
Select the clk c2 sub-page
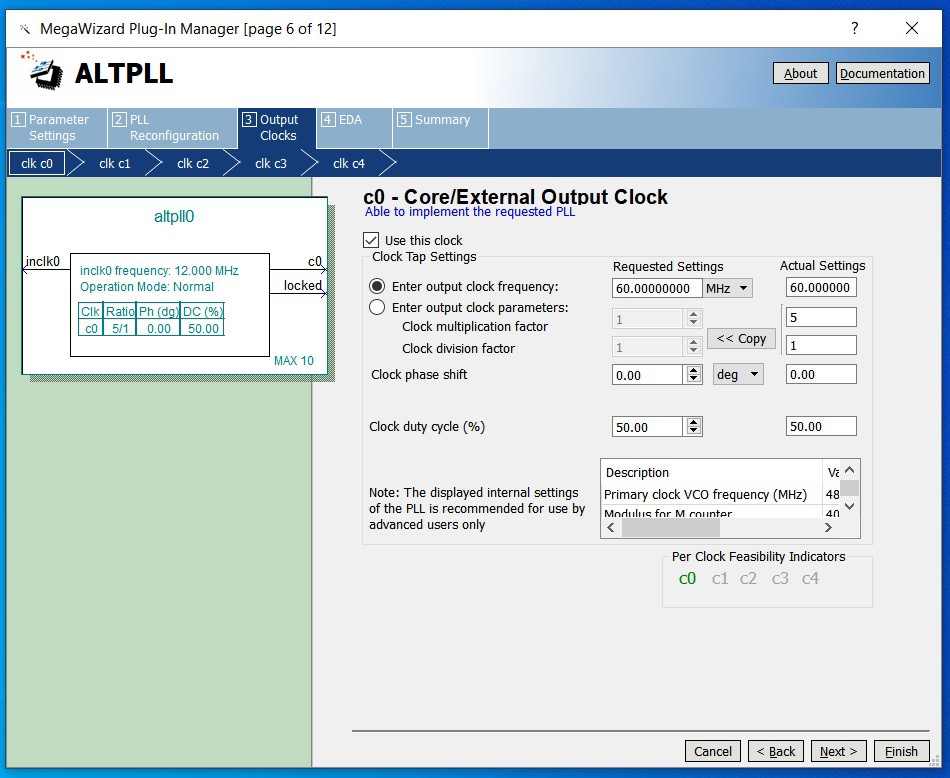pos(193,164)
